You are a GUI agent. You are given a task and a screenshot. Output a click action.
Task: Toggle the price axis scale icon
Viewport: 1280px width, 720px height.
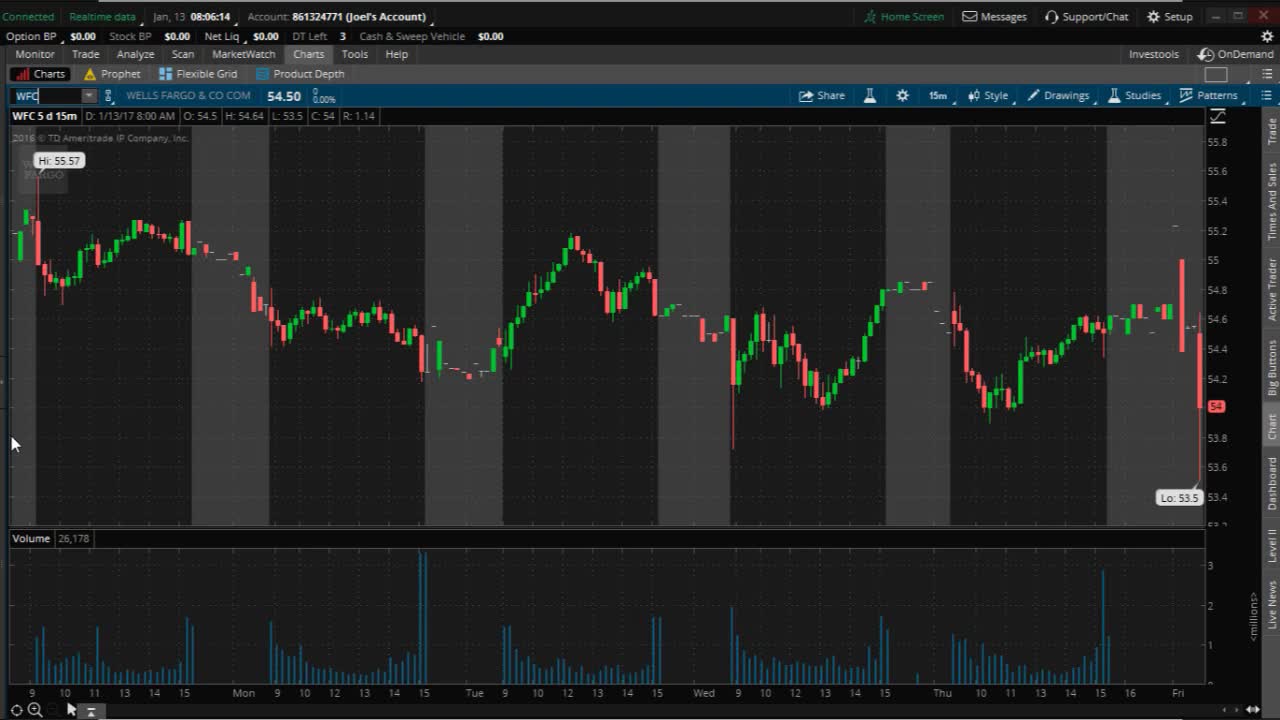click(x=1217, y=117)
